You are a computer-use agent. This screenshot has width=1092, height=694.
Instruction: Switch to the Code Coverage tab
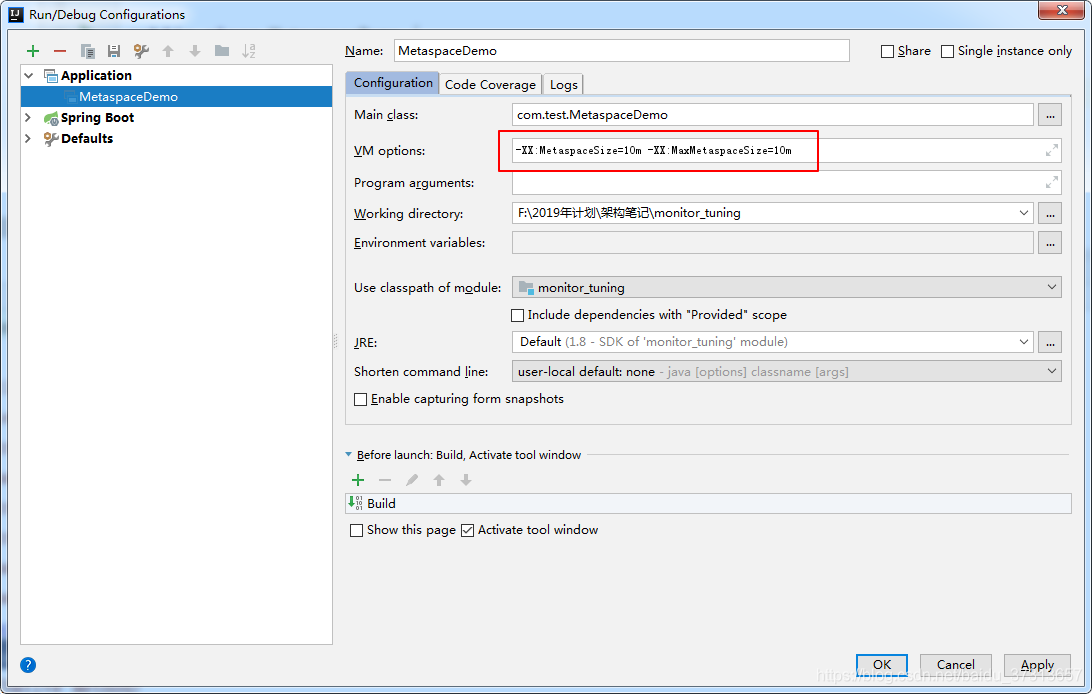point(490,85)
